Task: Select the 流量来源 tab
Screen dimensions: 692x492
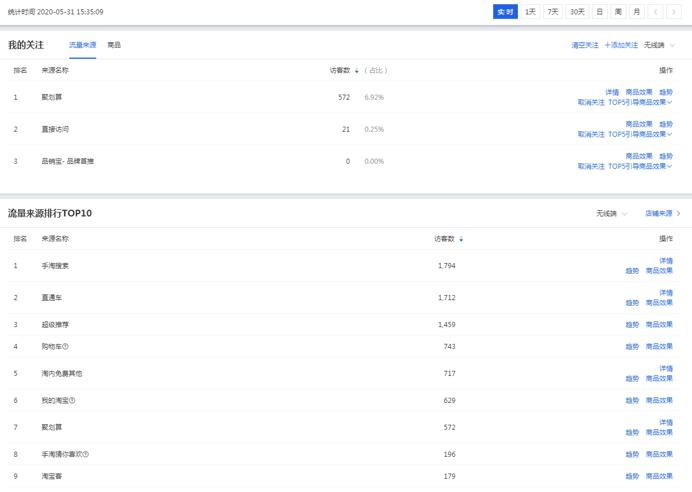Action: (82, 46)
